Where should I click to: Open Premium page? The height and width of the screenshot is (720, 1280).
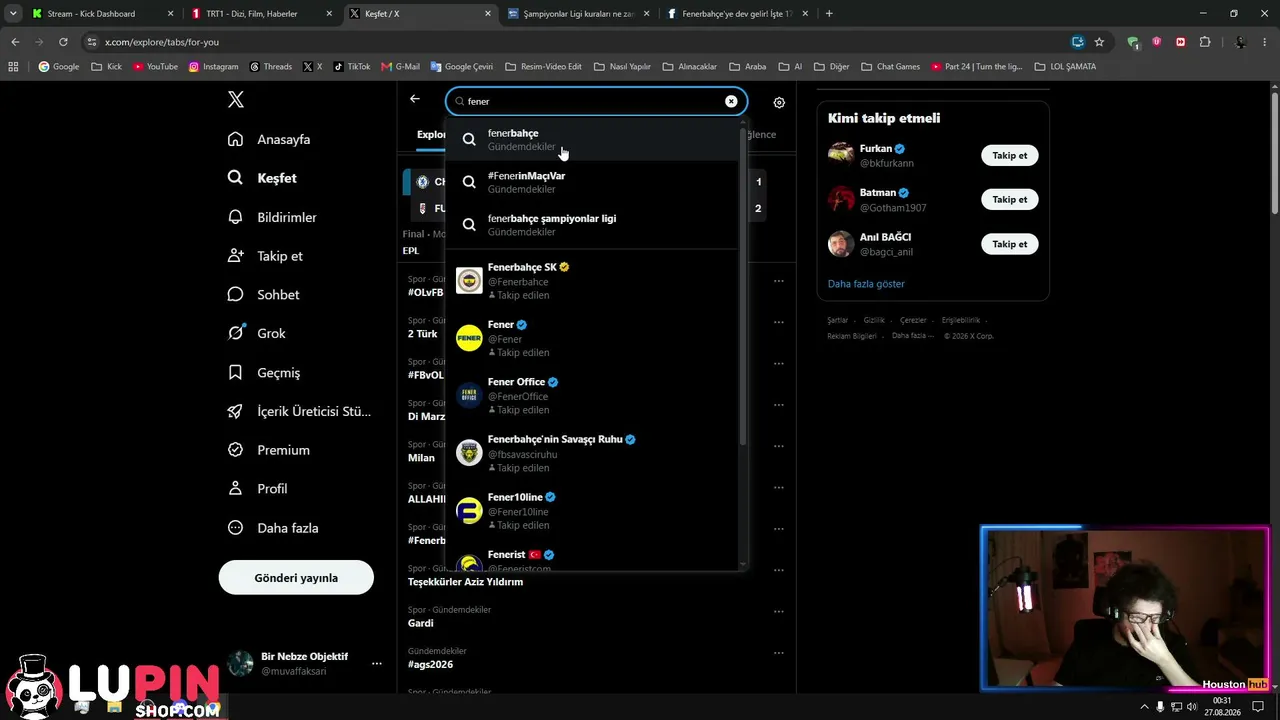[x=269, y=450]
